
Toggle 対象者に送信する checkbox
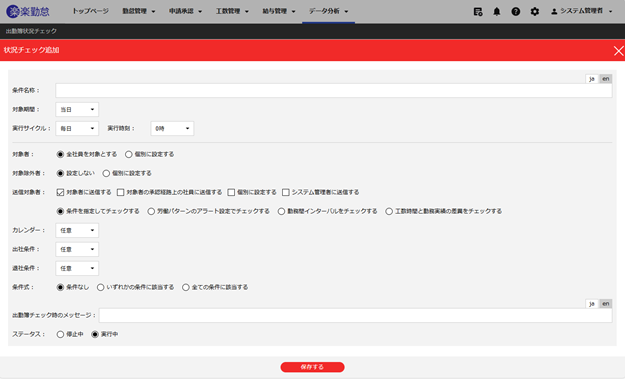(60, 192)
